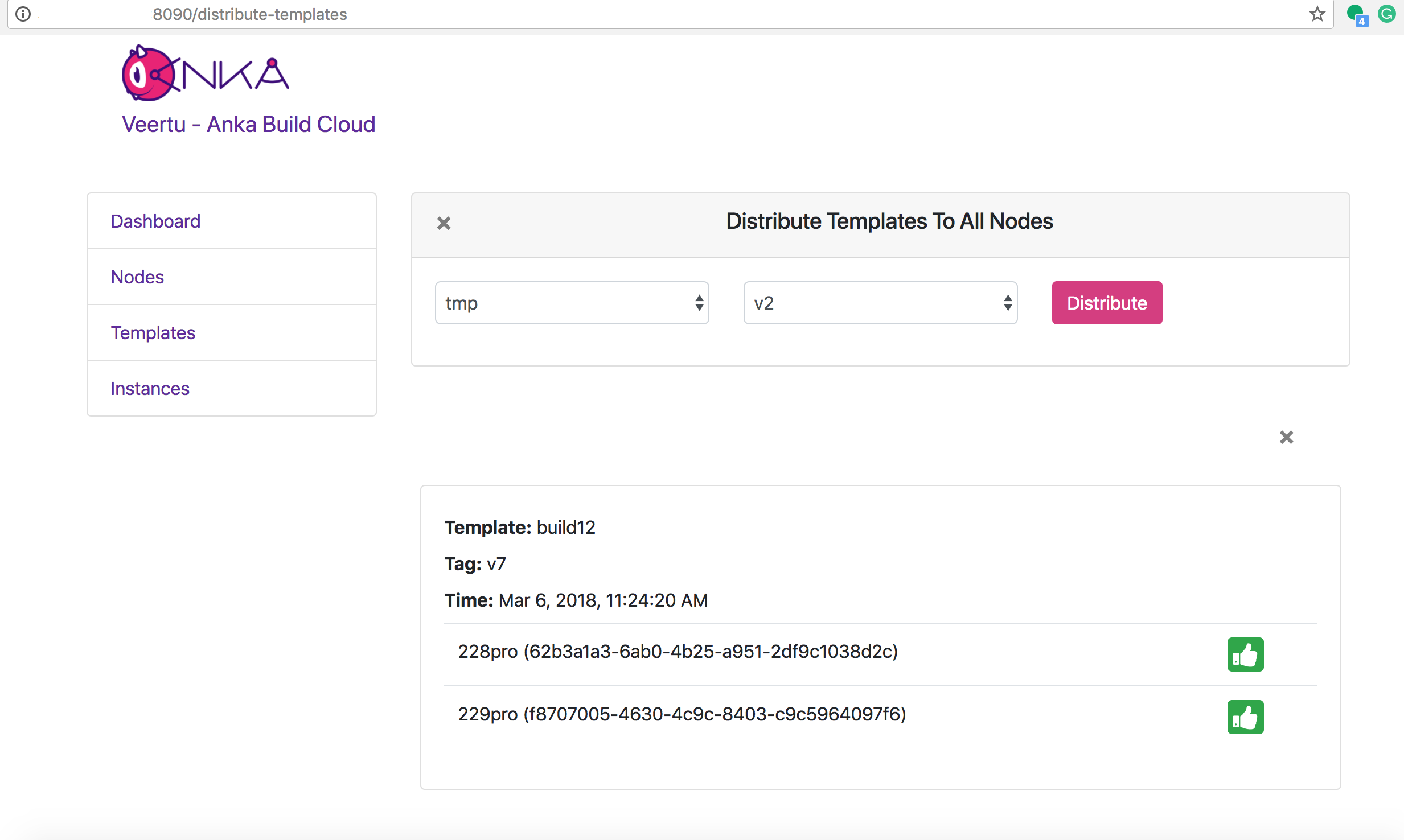
Task: Select the 229pro node row text
Action: (x=682, y=714)
